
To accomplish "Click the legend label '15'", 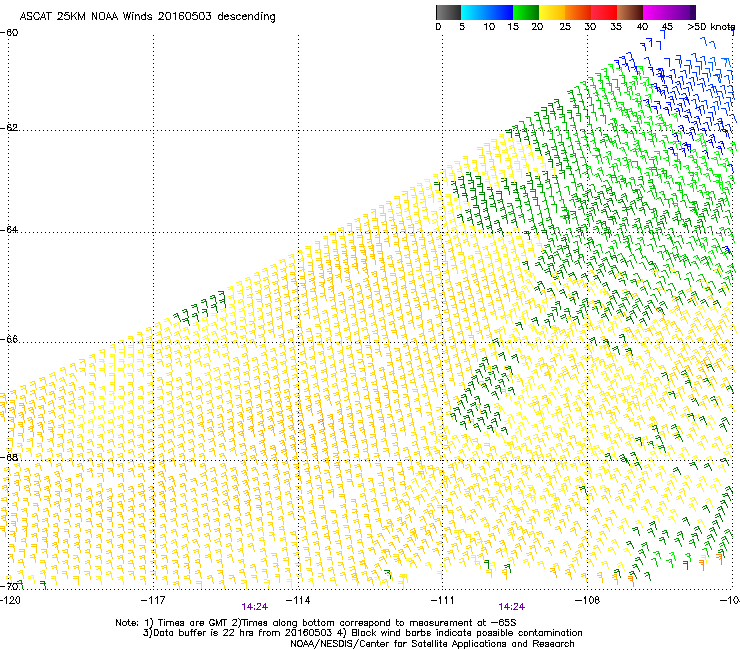I will pos(513,27).
